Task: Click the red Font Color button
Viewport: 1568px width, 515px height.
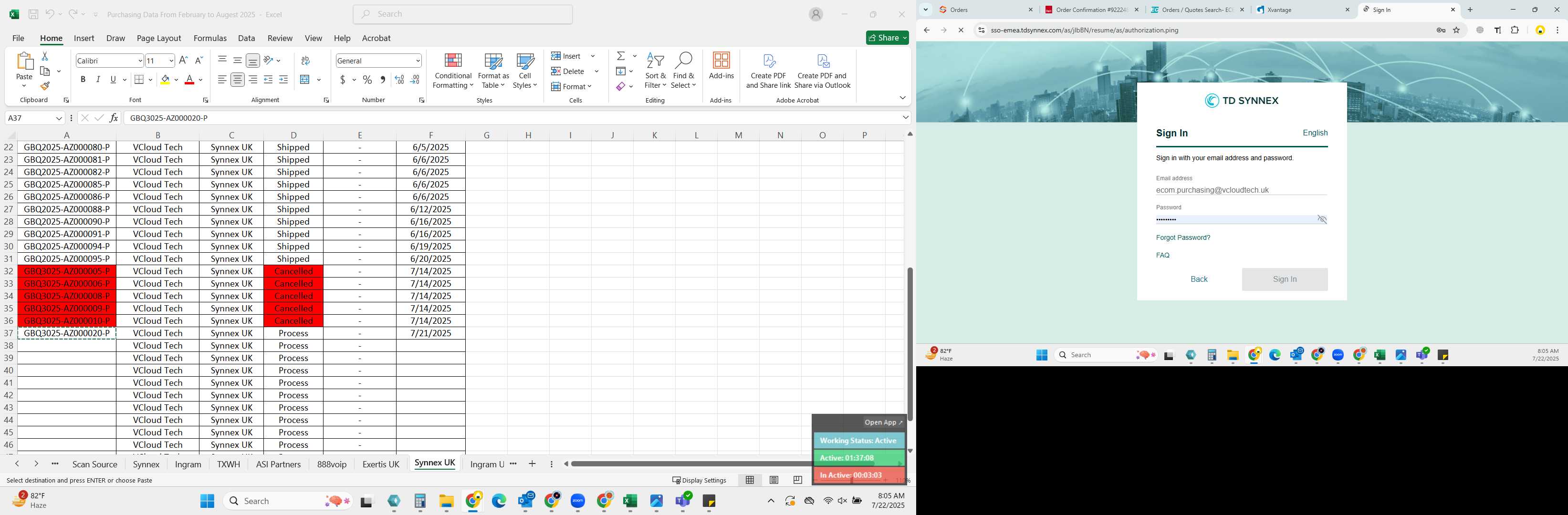Action: (189, 80)
